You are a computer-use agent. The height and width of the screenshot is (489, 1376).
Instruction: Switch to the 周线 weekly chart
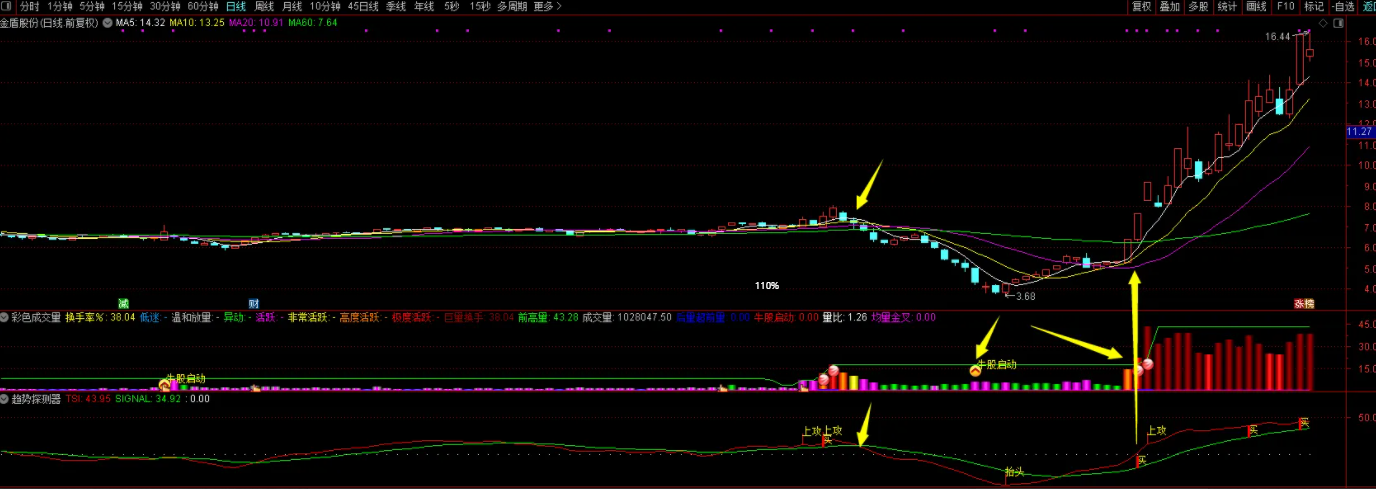click(x=264, y=6)
